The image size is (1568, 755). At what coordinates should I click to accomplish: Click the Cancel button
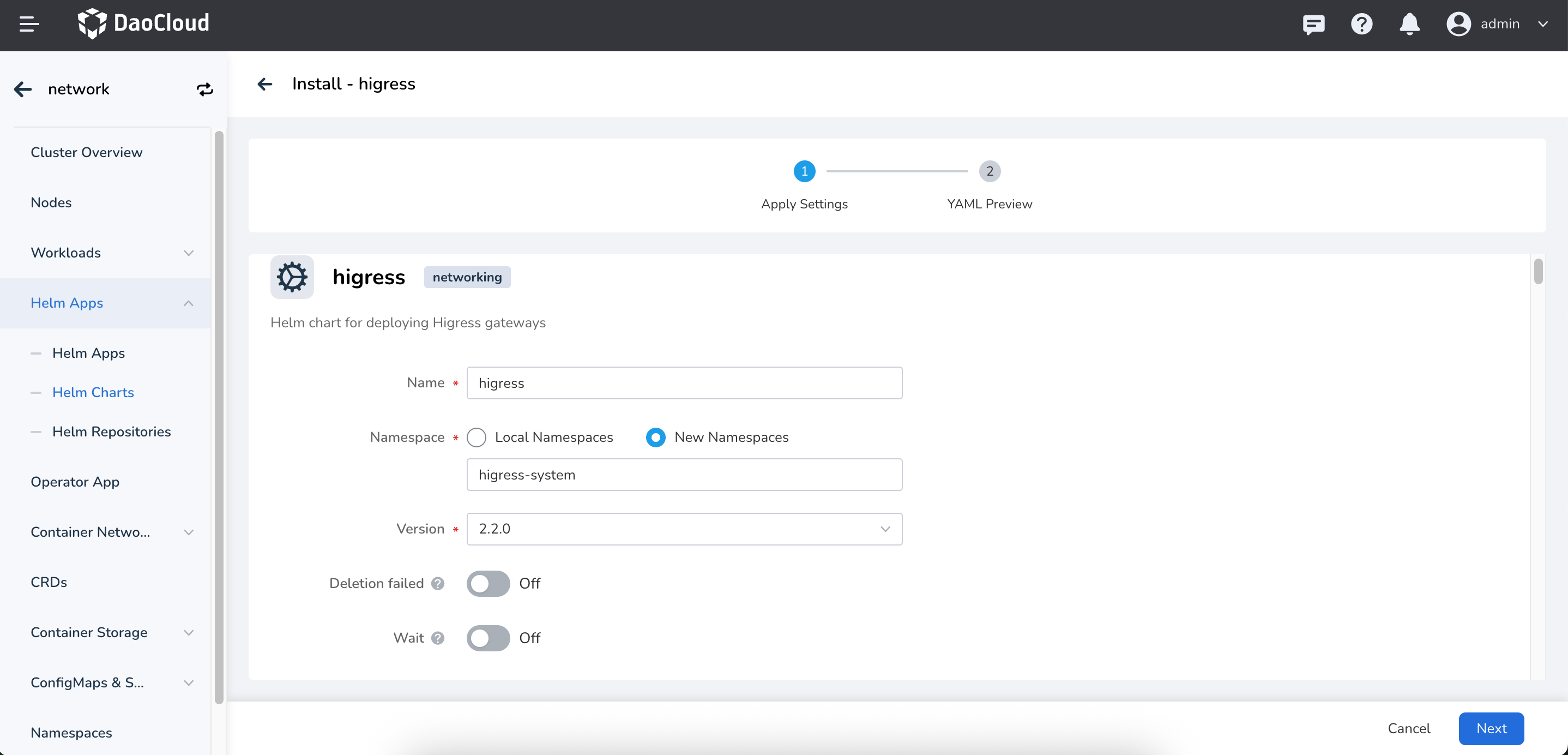pyautogui.click(x=1408, y=728)
